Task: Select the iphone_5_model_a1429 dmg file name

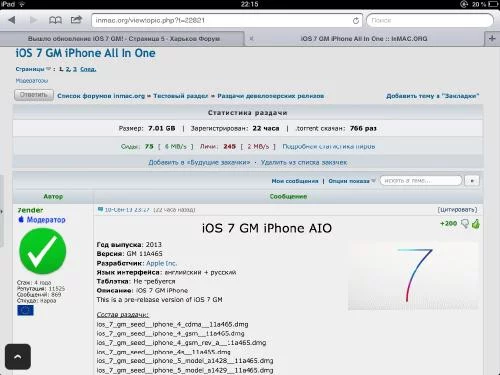Action: click(185, 370)
